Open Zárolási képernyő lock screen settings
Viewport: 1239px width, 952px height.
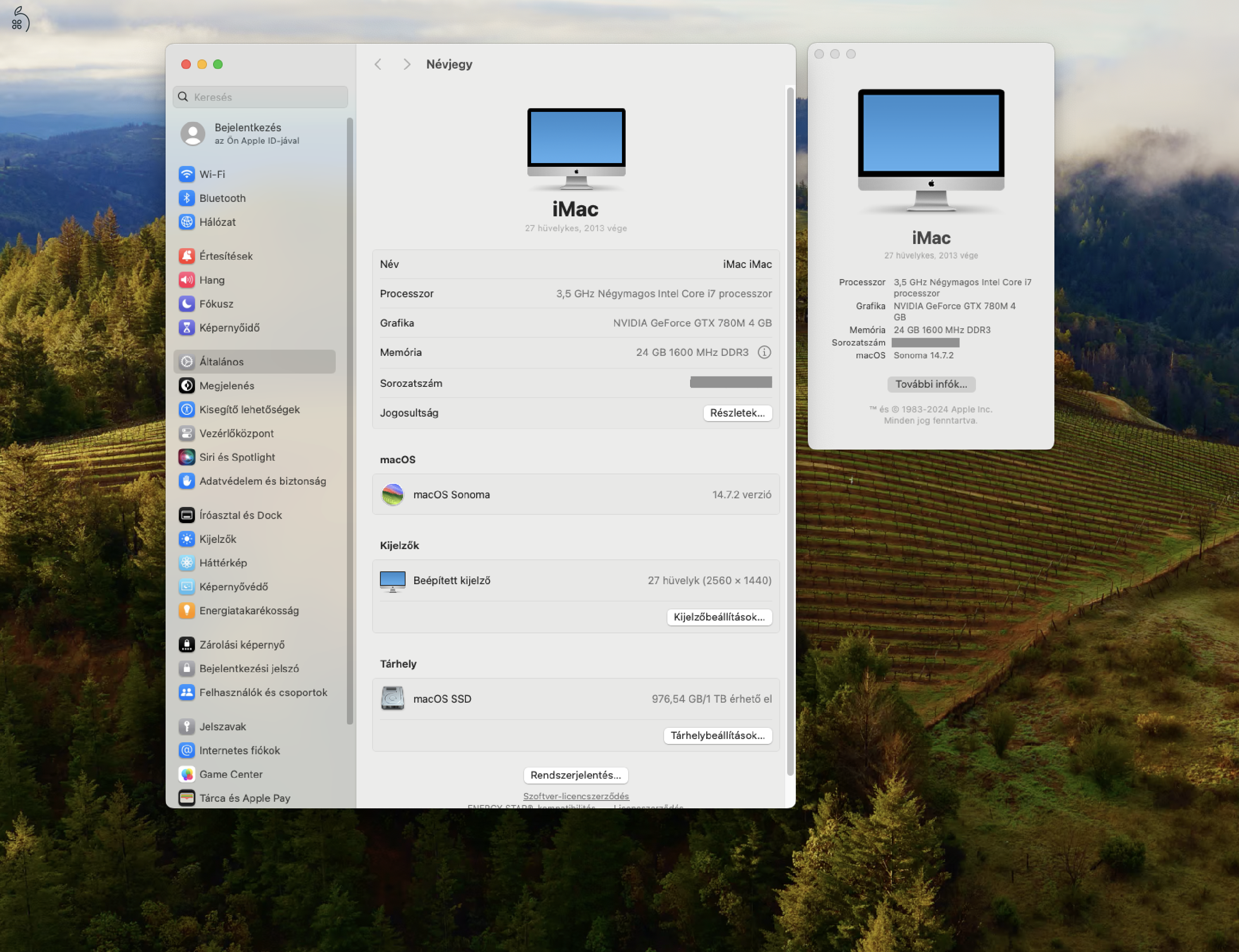click(x=254, y=644)
